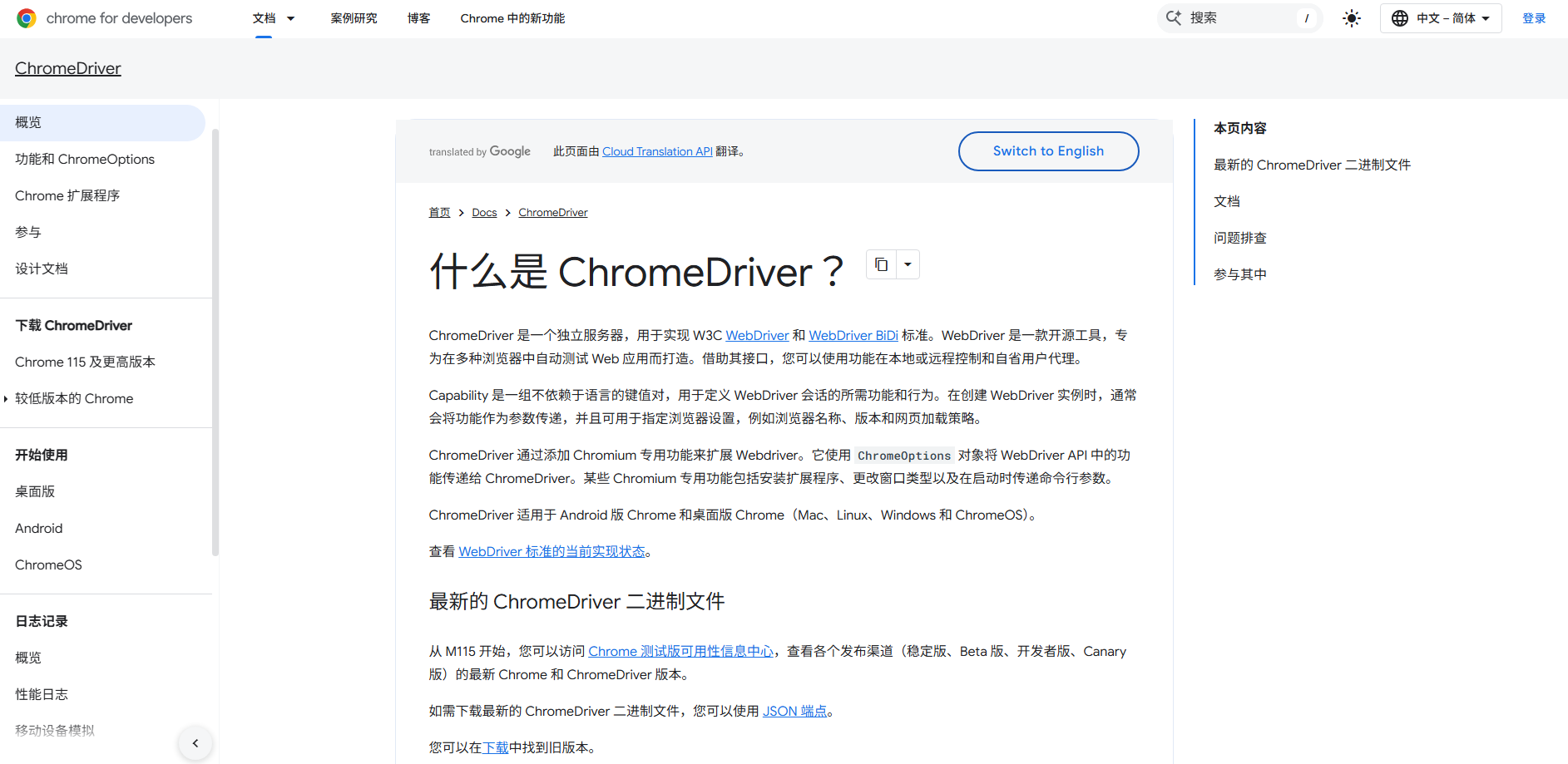Open the dropdown arrow next to copy icon
Viewport: 1568px width, 764px height.
[908, 265]
